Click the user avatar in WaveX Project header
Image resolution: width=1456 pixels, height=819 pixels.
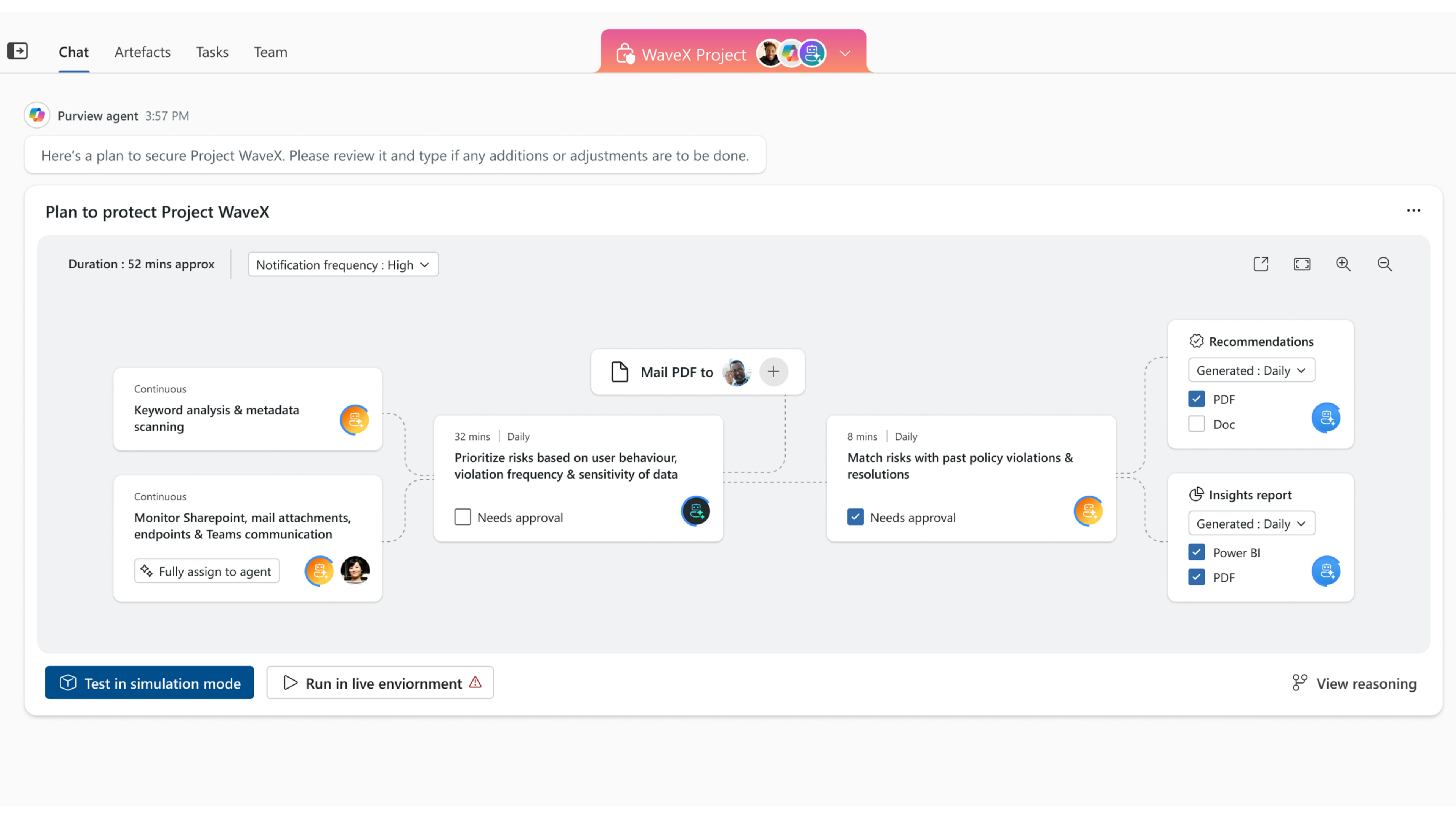(769, 54)
